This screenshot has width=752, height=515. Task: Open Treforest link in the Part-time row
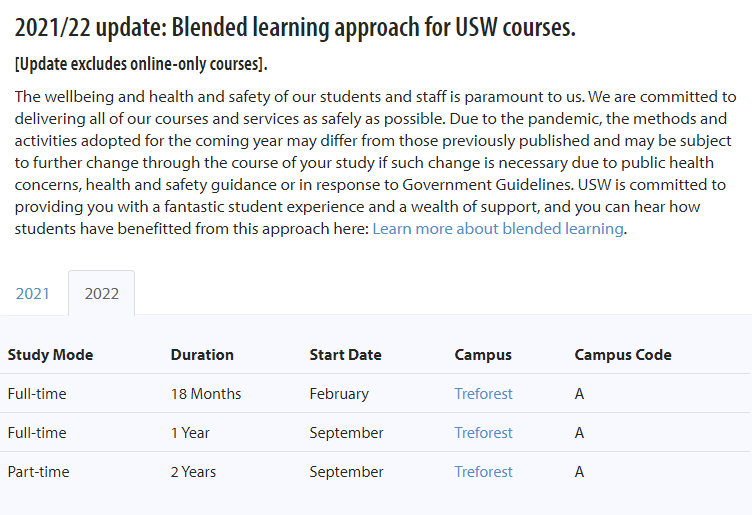483,471
